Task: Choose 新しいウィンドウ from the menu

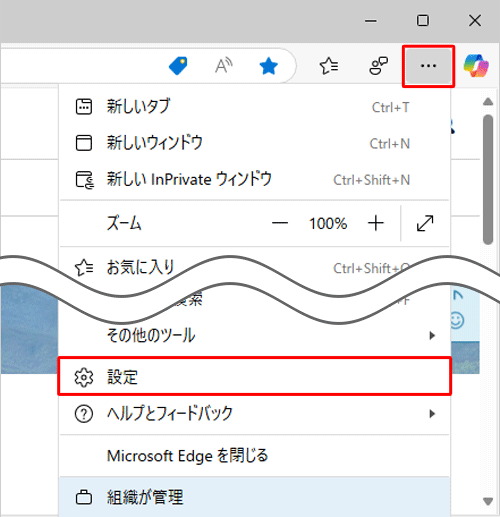Action: [x=255, y=143]
